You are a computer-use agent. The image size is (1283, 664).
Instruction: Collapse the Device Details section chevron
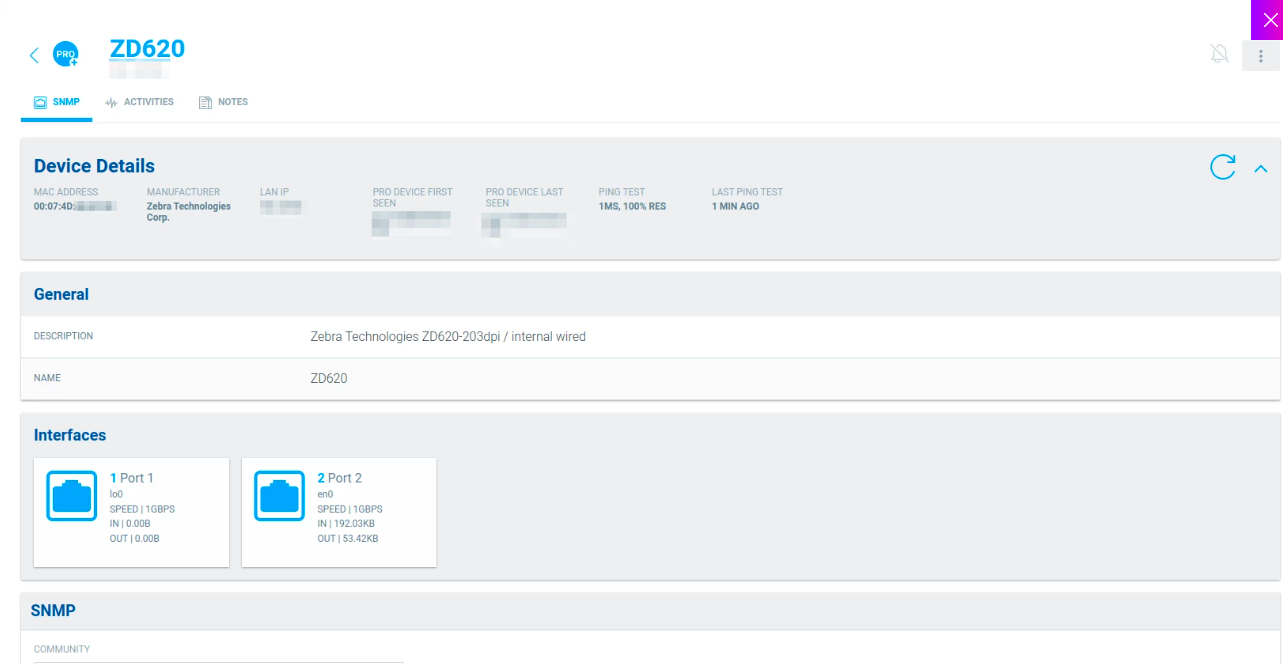click(x=1261, y=168)
